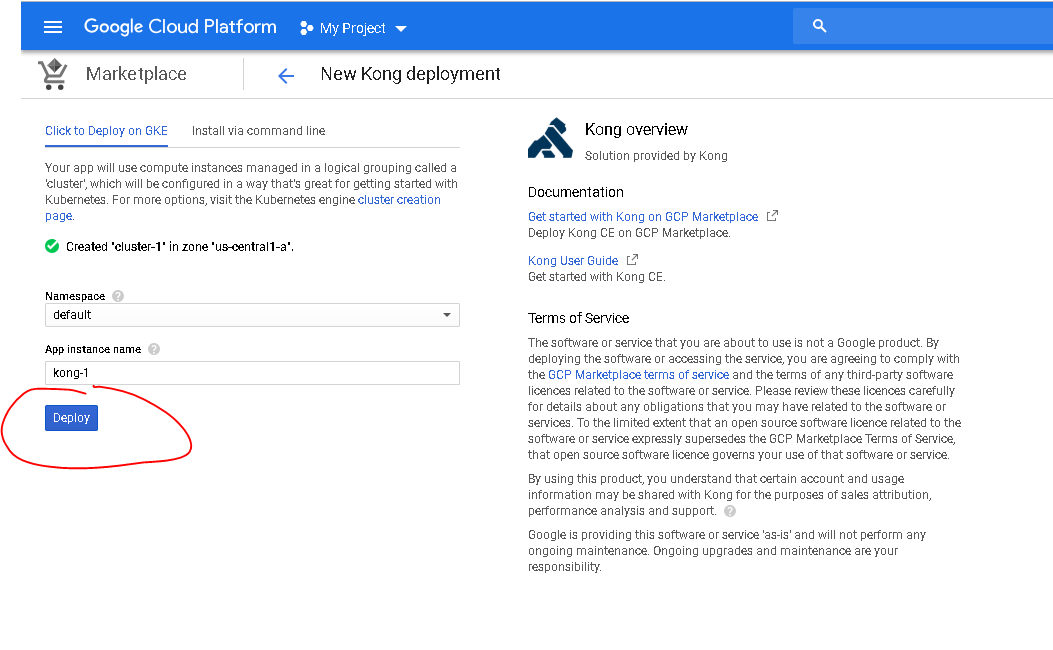This screenshot has height=650, width=1053.
Task: Switch to Install via command line tab
Action: coord(258,131)
